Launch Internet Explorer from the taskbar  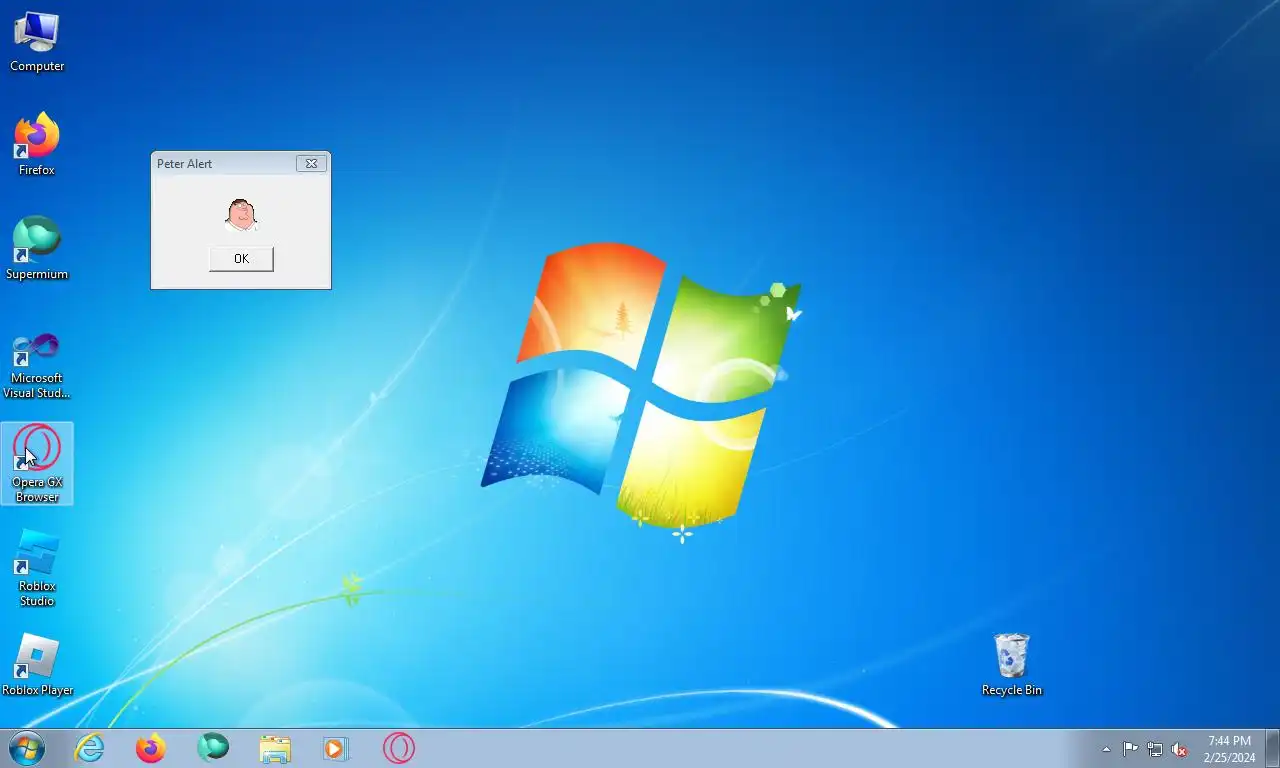click(x=89, y=748)
